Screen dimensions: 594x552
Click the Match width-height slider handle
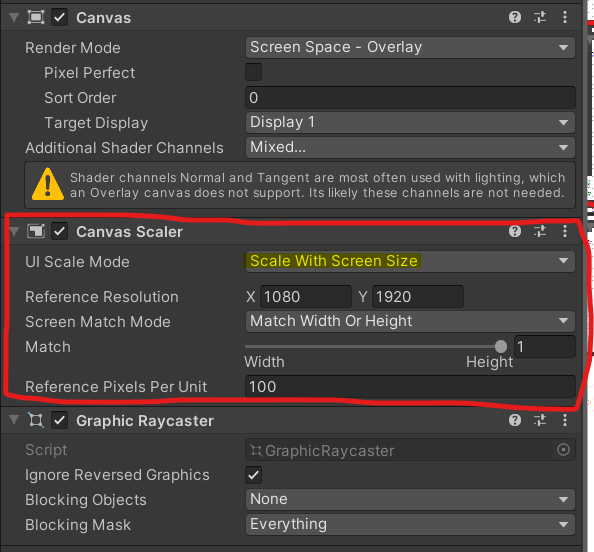coord(500,346)
